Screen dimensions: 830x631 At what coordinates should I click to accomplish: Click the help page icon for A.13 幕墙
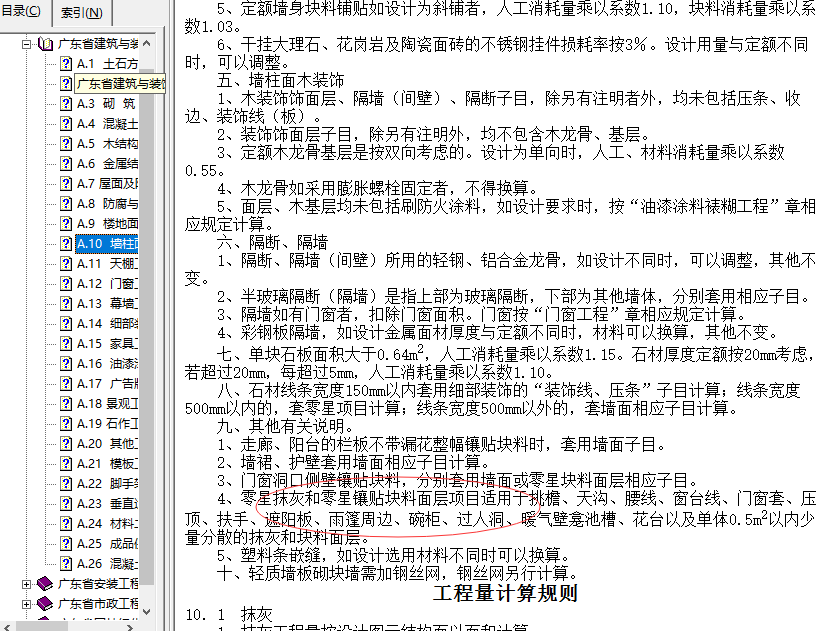[66, 304]
